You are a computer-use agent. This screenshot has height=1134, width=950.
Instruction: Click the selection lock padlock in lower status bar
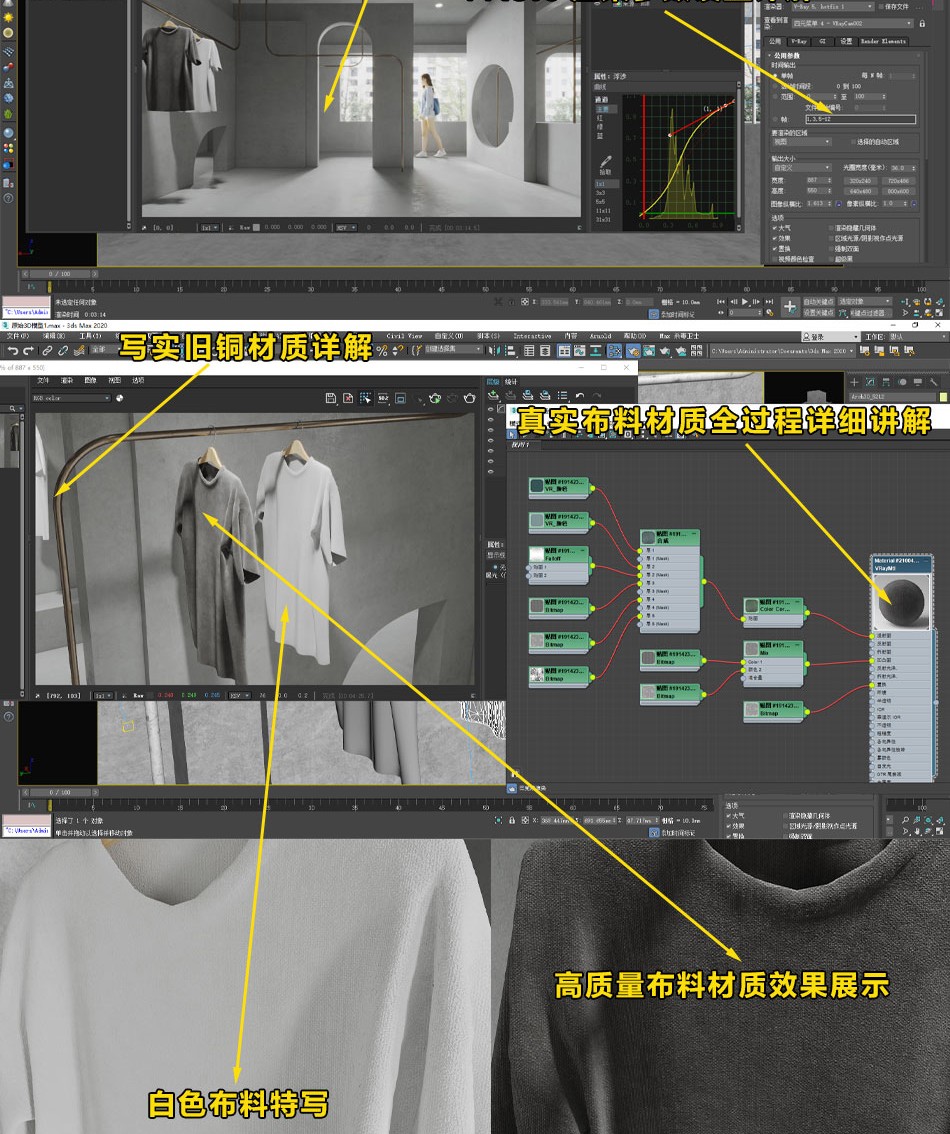pos(512,820)
